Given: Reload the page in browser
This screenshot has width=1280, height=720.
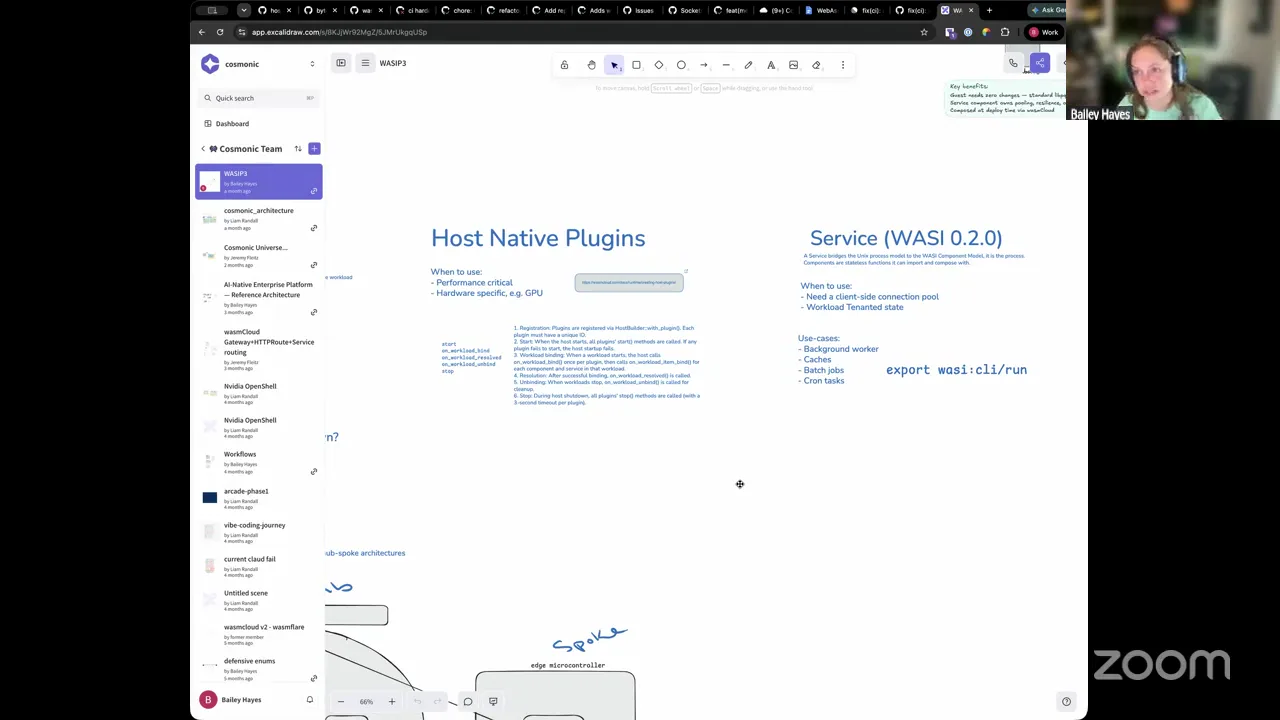Looking at the screenshot, I should pos(220,32).
